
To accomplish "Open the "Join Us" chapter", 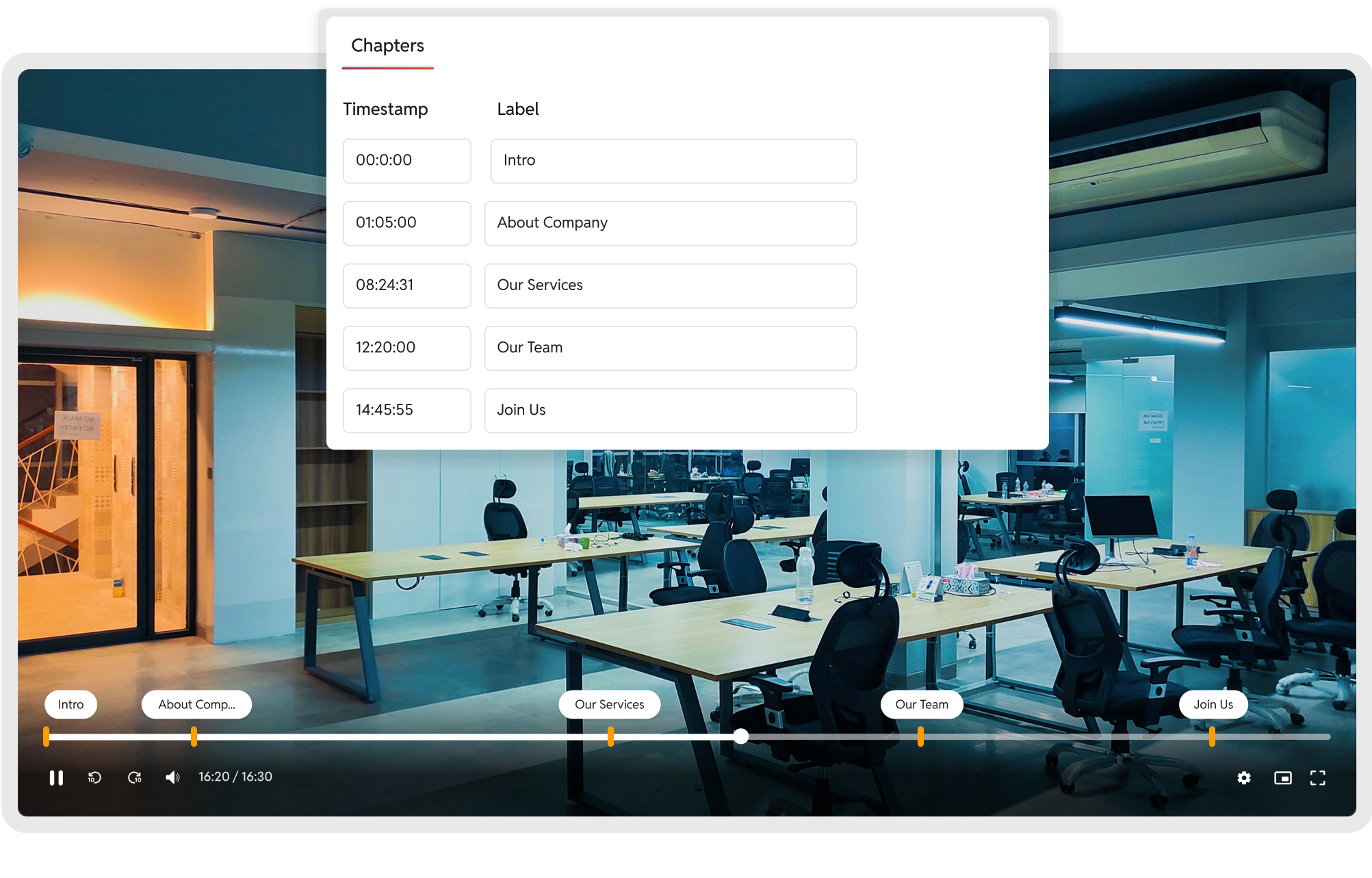I will pos(1213,703).
